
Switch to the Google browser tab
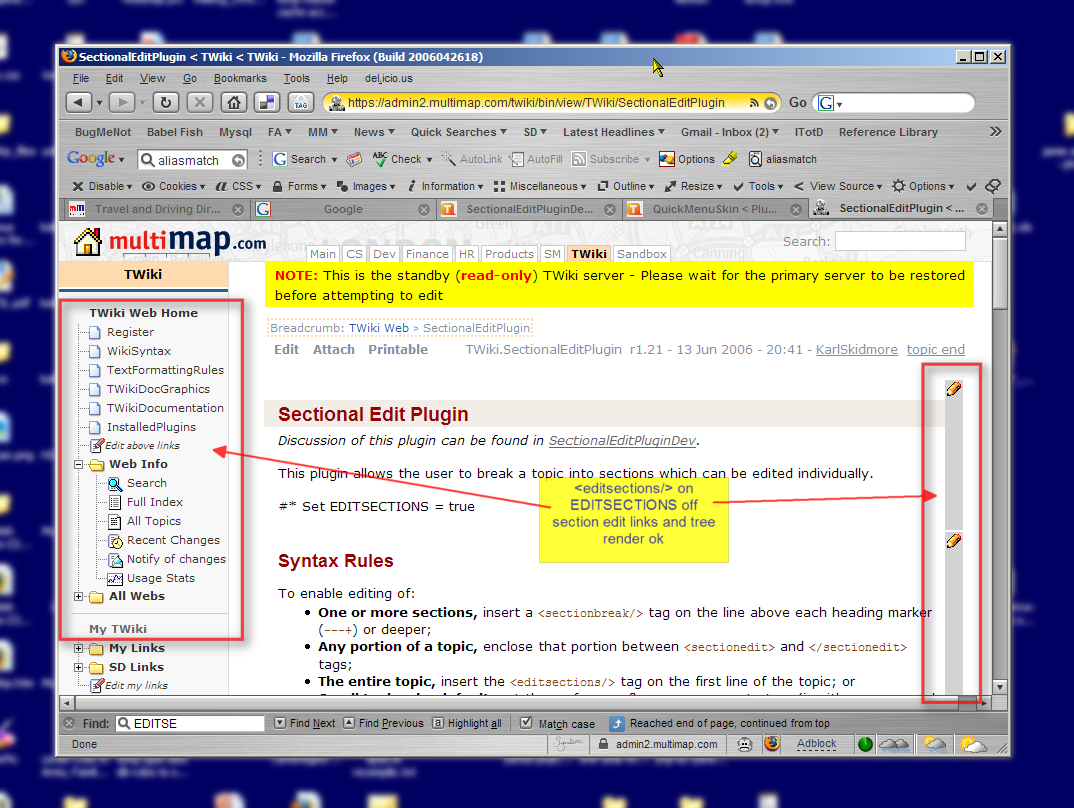(x=343, y=210)
